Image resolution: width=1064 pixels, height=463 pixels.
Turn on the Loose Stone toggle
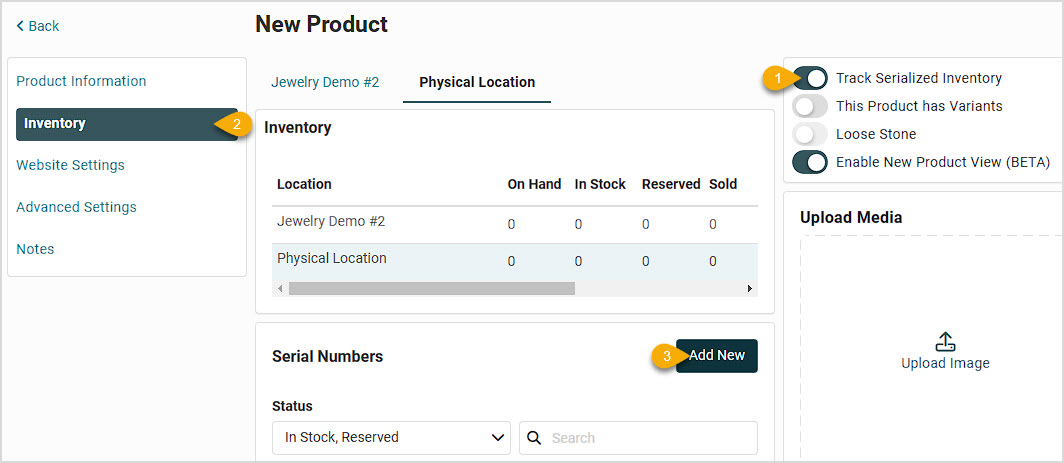pyautogui.click(x=810, y=134)
